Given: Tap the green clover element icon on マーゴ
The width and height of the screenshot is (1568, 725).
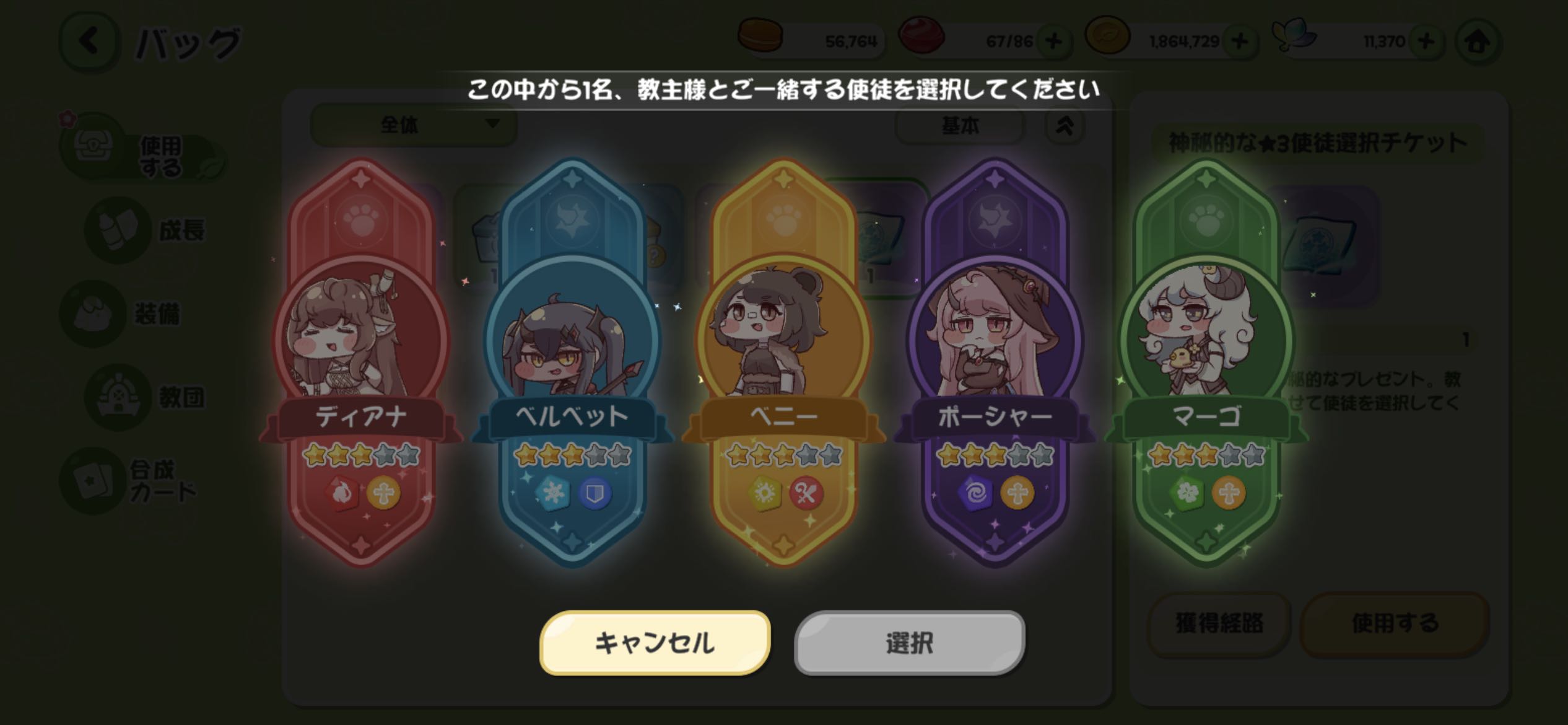Looking at the screenshot, I should pyautogui.click(x=1186, y=493).
